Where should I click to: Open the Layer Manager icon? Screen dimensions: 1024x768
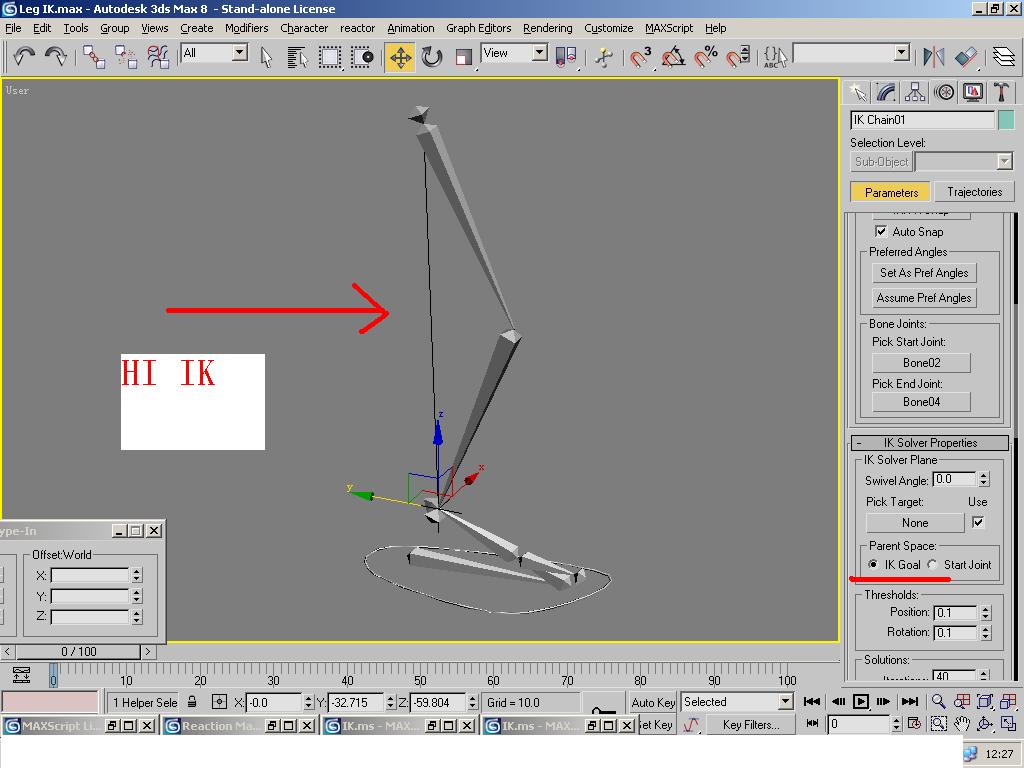point(1004,57)
